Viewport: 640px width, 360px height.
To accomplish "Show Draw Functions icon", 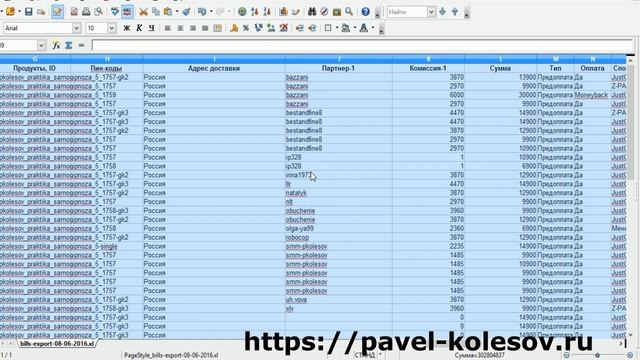I will click(296, 12).
